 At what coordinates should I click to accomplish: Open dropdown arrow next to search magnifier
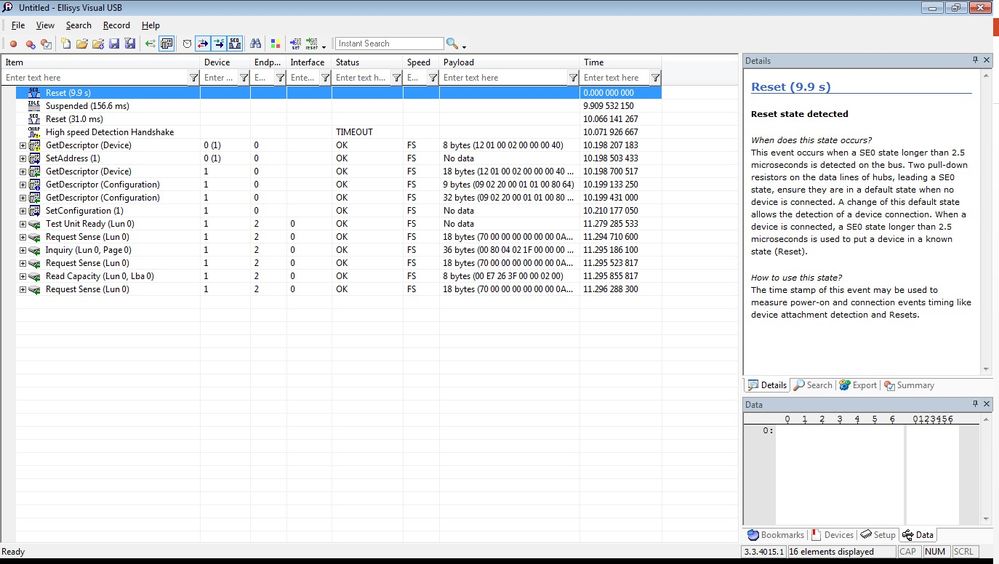pyautogui.click(x=464, y=47)
